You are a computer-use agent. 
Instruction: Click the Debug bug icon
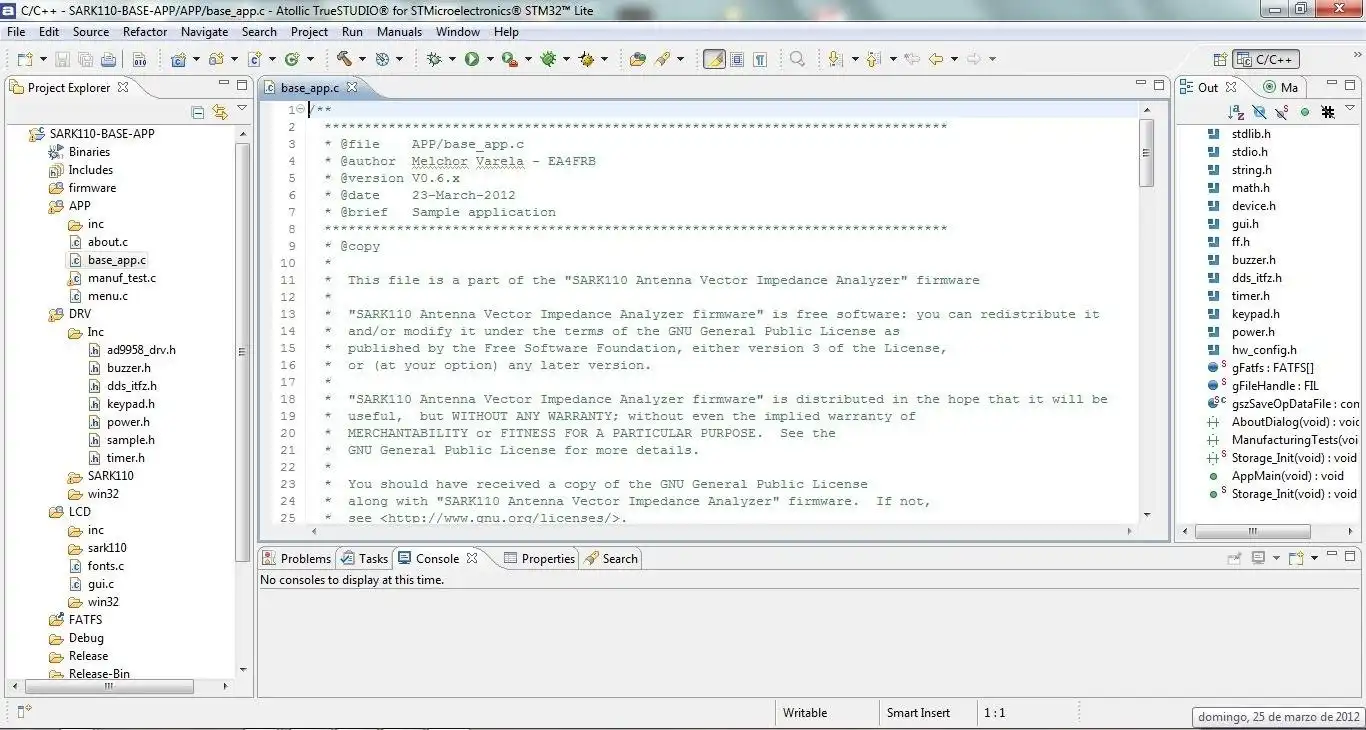coord(434,59)
